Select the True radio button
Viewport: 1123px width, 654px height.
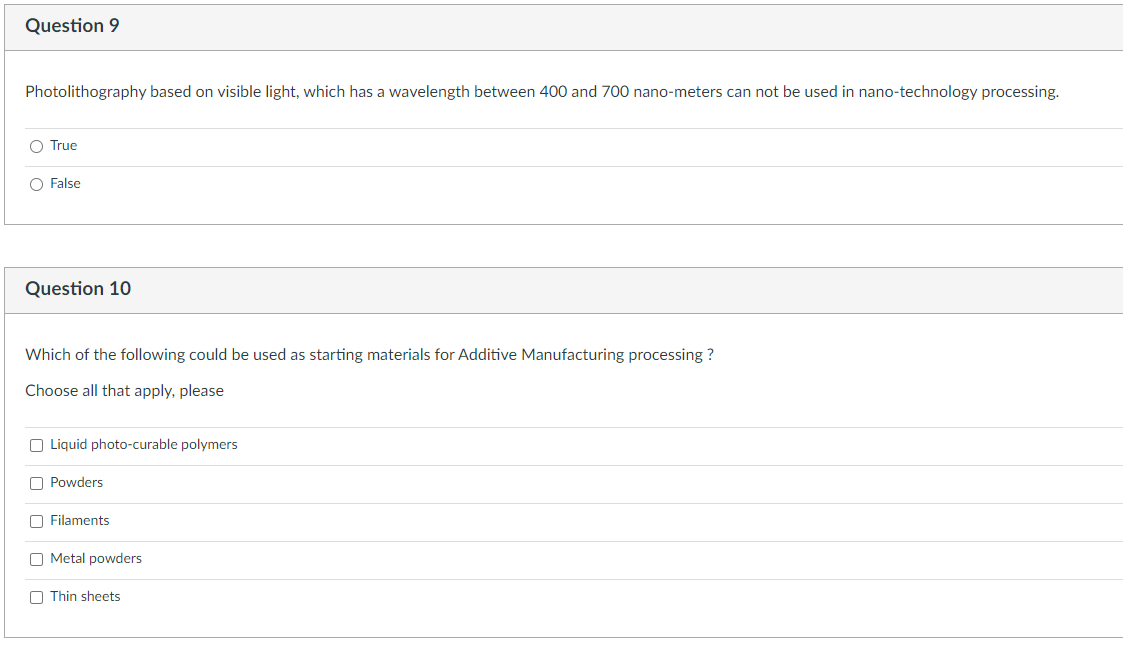coord(37,146)
